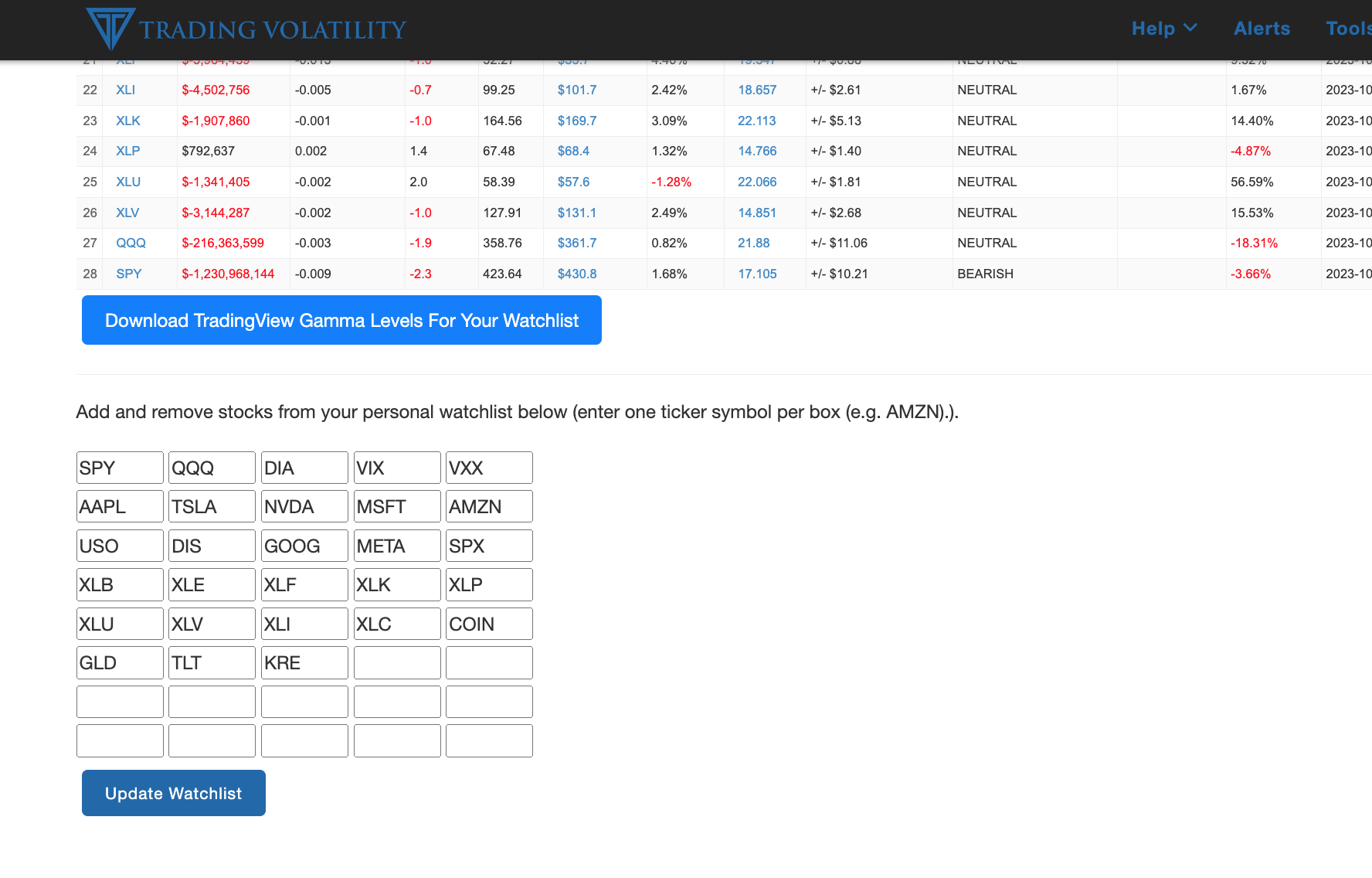Click the $430.8 gamma flip link

577,274
